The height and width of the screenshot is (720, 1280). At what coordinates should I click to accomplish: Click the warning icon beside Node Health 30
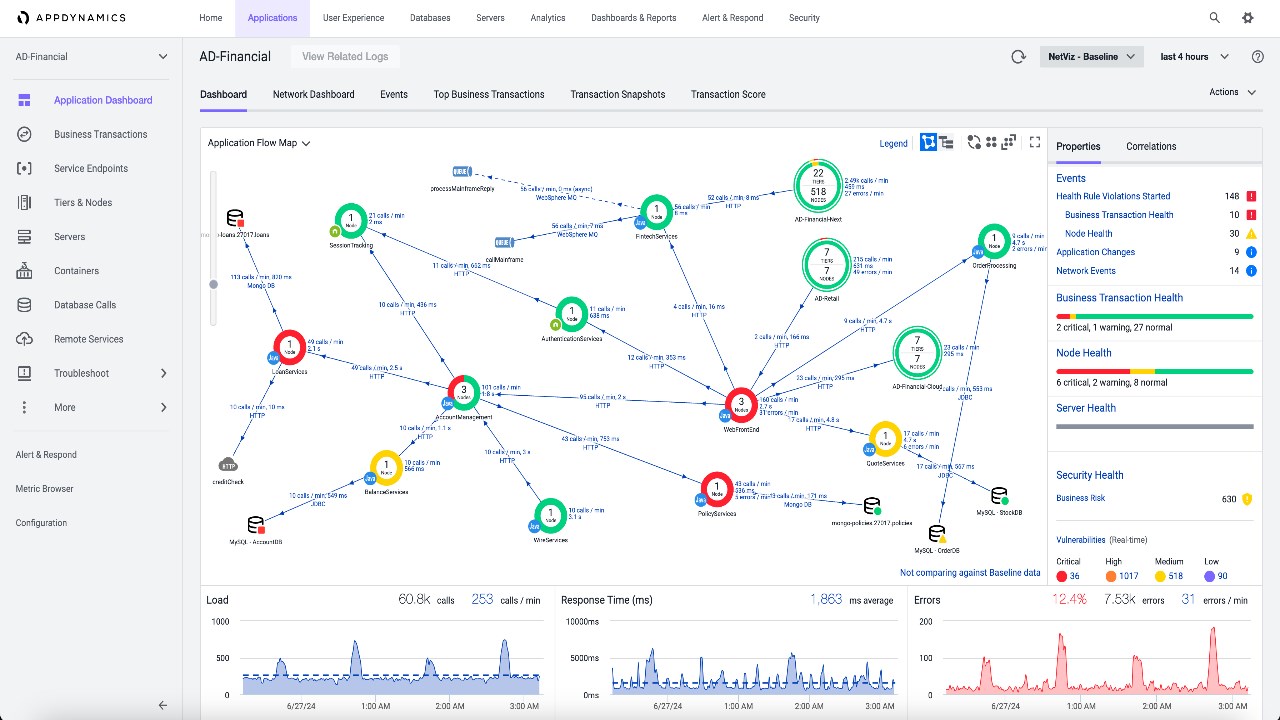coord(1251,234)
